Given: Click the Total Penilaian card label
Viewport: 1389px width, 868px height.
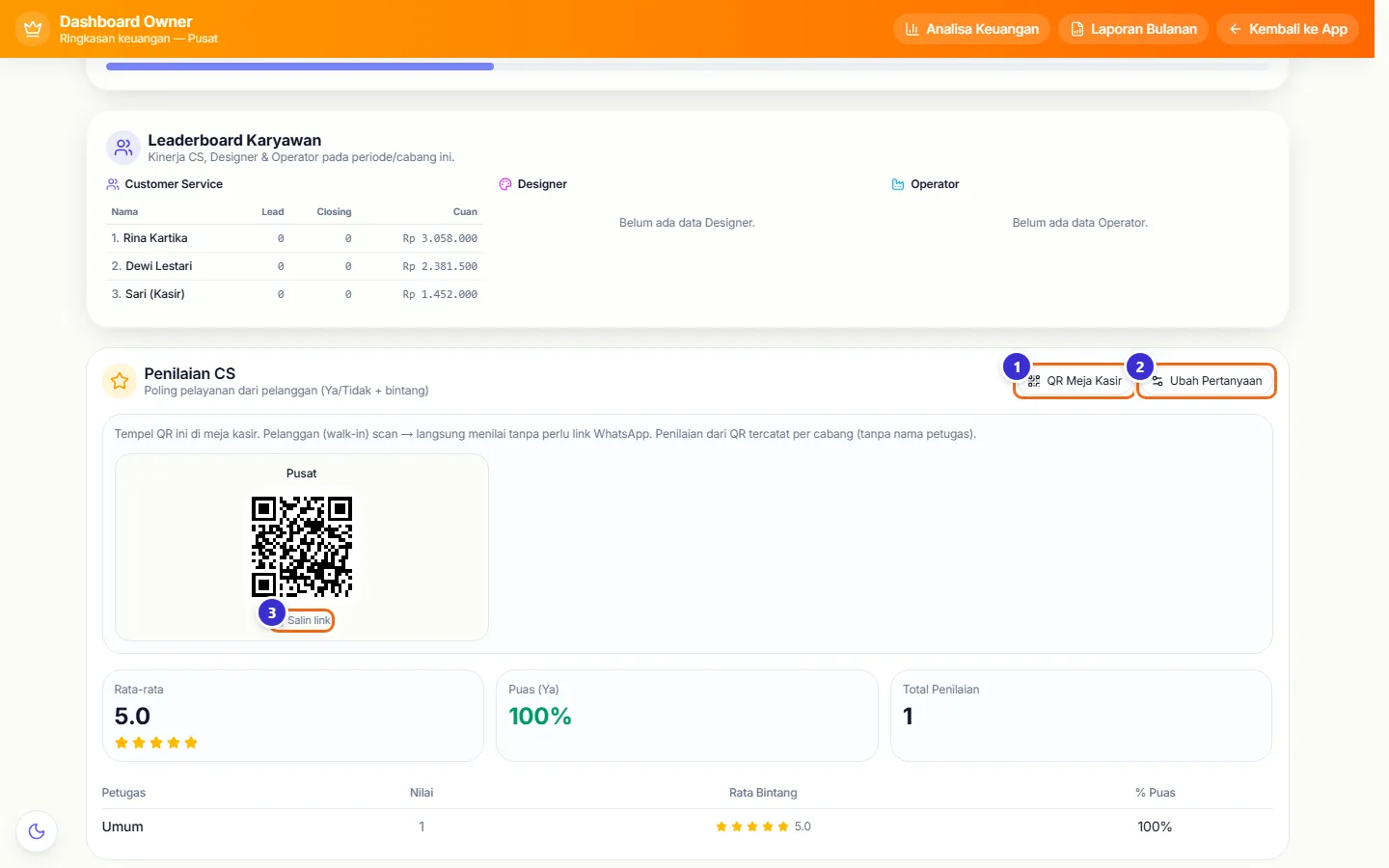Looking at the screenshot, I should pyautogui.click(x=940, y=690).
